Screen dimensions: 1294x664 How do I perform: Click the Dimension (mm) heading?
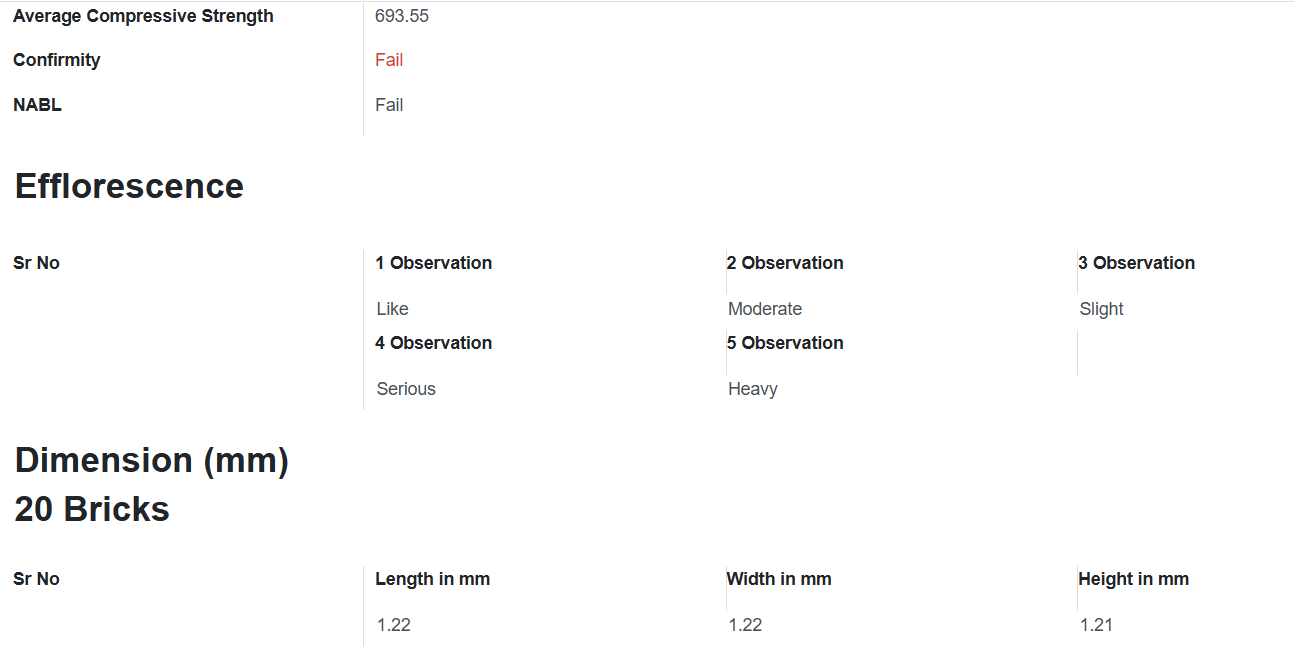(152, 461)
